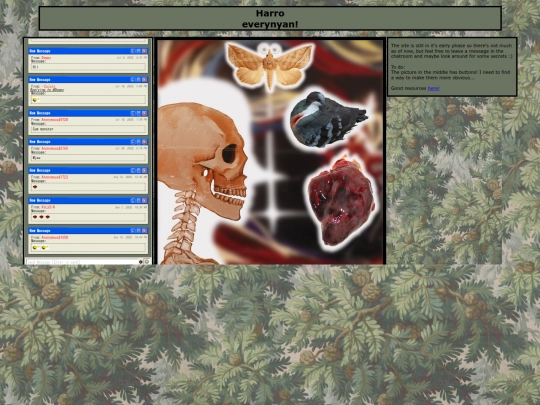
Task: Click reply icon on "Replying to" message
Action: [x=133, y=80]
